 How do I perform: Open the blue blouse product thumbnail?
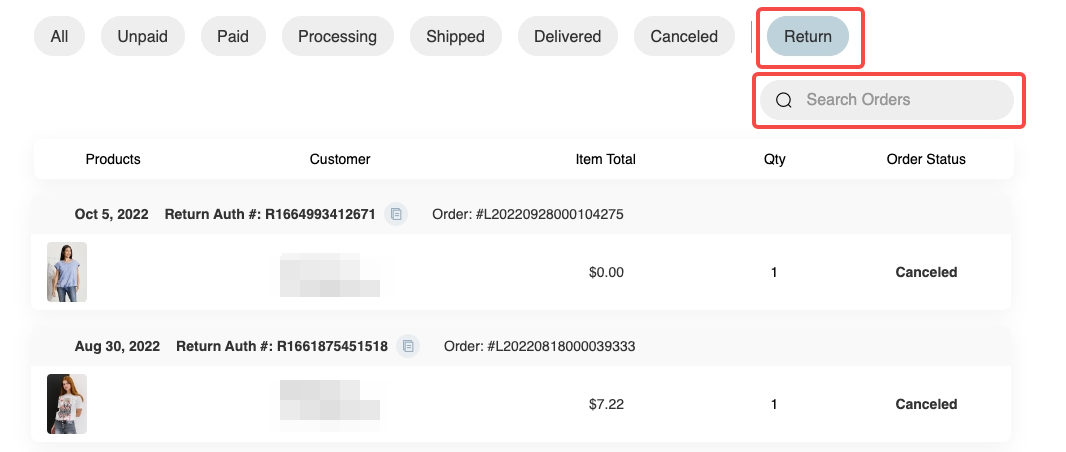67,272
